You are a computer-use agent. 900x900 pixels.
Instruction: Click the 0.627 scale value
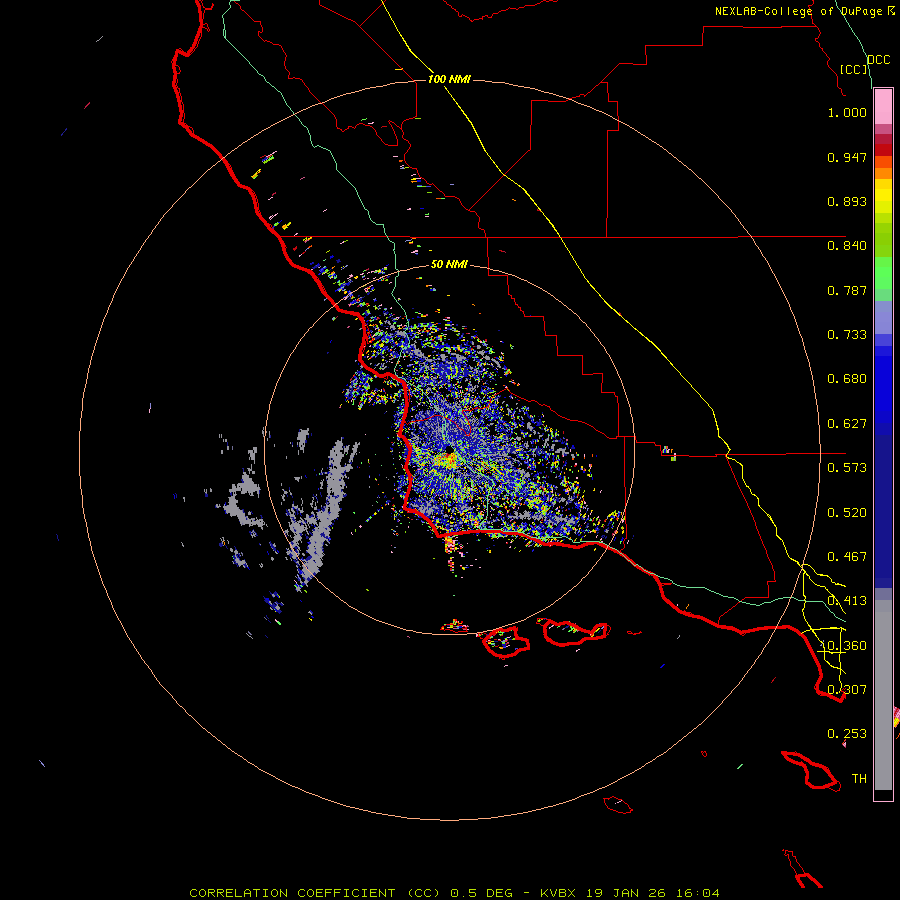[x=847, y=424]
